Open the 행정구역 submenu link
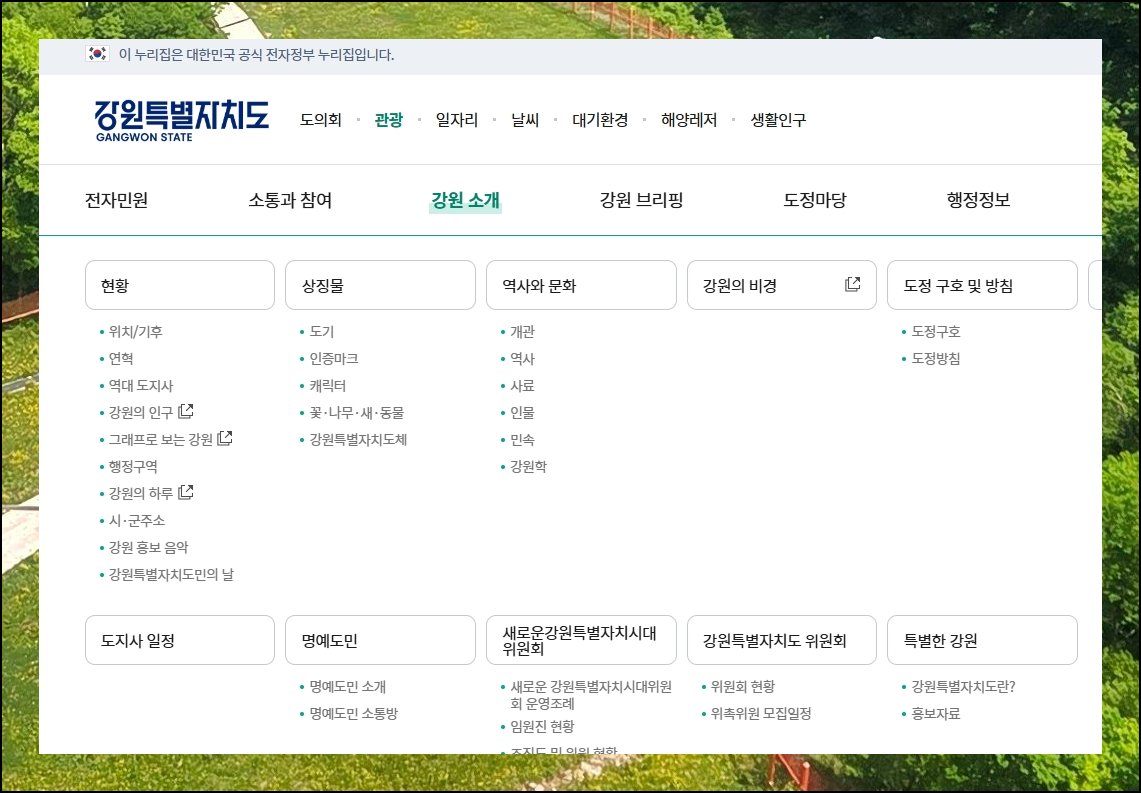The width and height of the screenshot is (1141, 793). click(x=133, y=466)
